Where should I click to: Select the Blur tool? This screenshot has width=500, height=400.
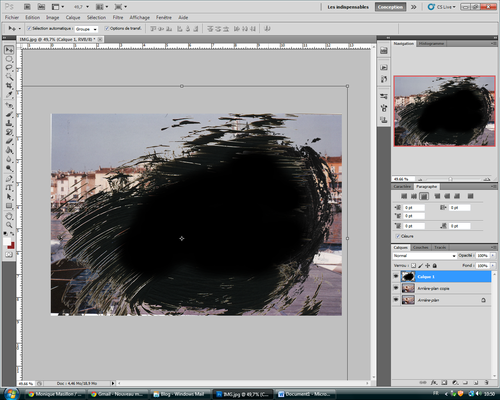pyautogui.click(x=9, y=159)
